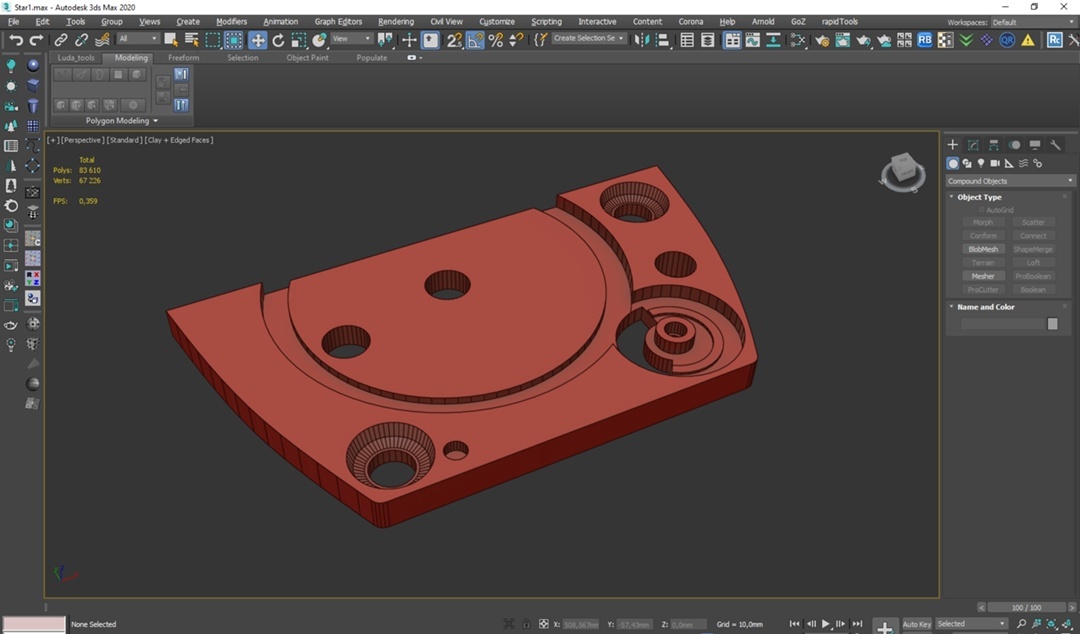Activate the Unlink Selection tool
Image resolution: width=1080 pixels, height=634 pixels.
81,40
